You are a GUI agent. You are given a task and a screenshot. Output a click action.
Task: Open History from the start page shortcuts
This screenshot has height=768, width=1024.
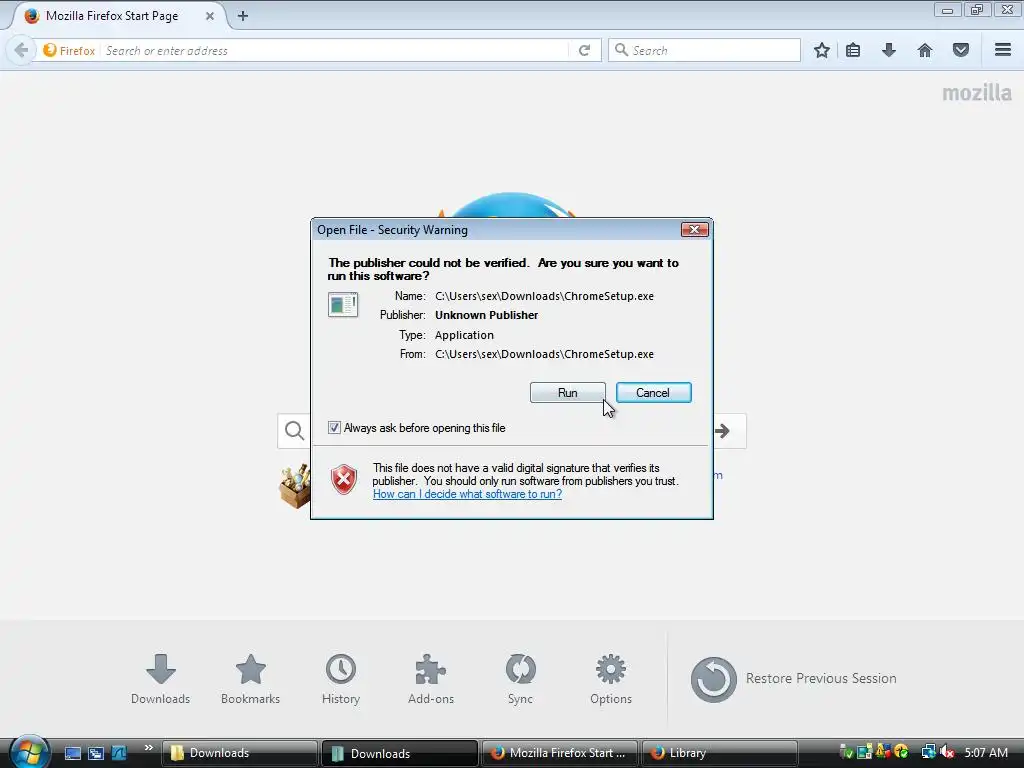click(341, 679)
